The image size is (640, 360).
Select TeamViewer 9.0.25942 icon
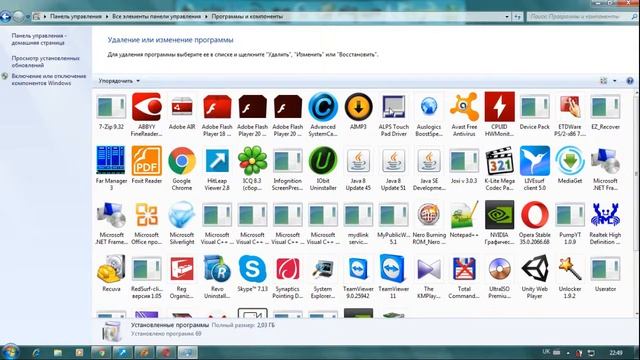click(358, 269)
